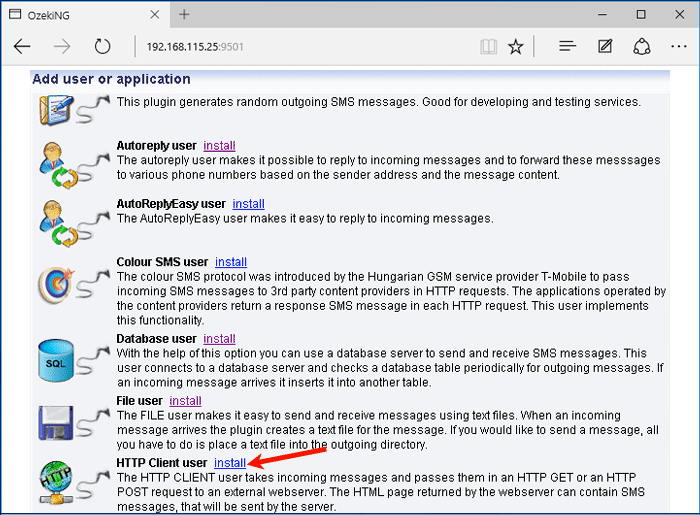Click the SQL database cylinder icon
700x515 pixels.
pyautogui.click(x=56, y=361)
